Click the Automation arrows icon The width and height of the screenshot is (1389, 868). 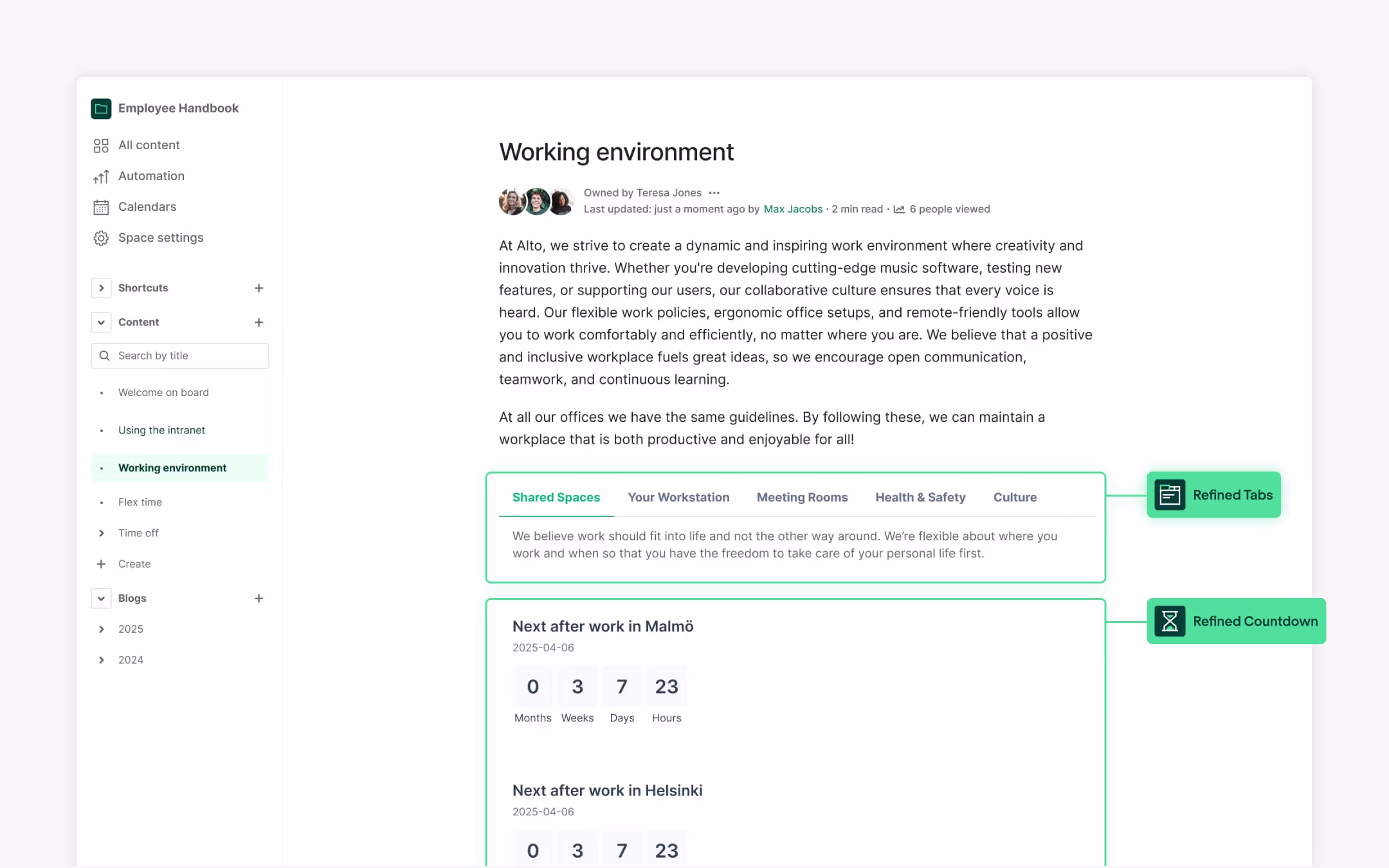[x=101, y=177]
